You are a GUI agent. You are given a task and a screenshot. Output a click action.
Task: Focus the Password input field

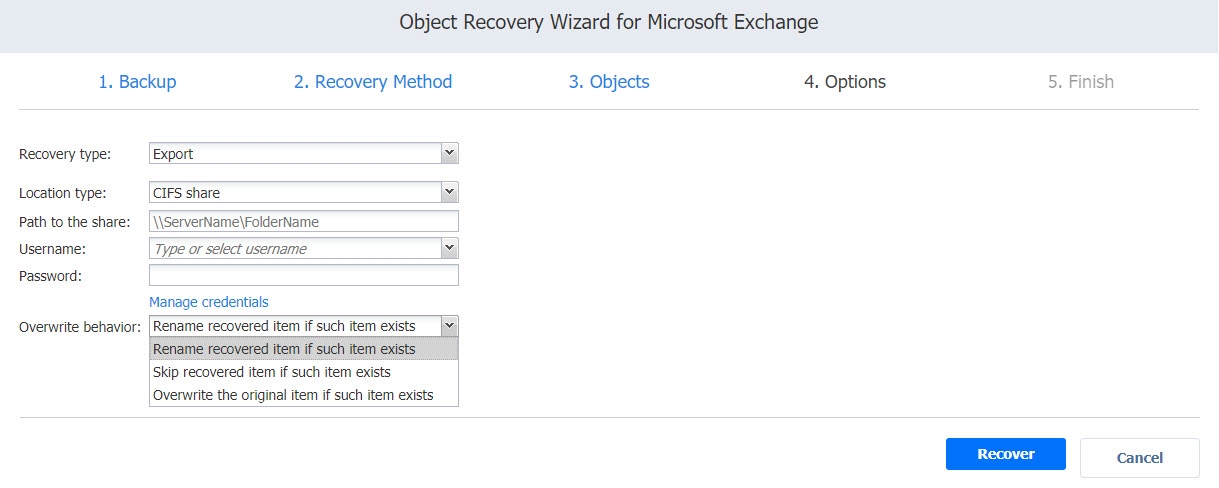[x=303, y=275]
